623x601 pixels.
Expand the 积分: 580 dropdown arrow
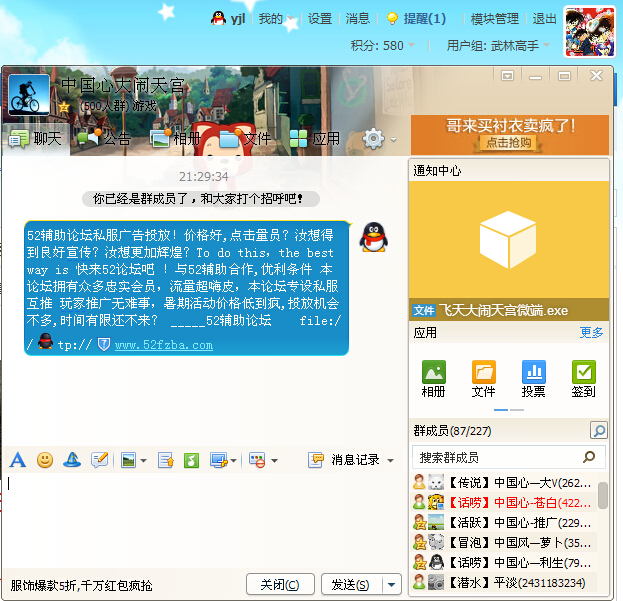pyautogui.click(x=412, y=45)
